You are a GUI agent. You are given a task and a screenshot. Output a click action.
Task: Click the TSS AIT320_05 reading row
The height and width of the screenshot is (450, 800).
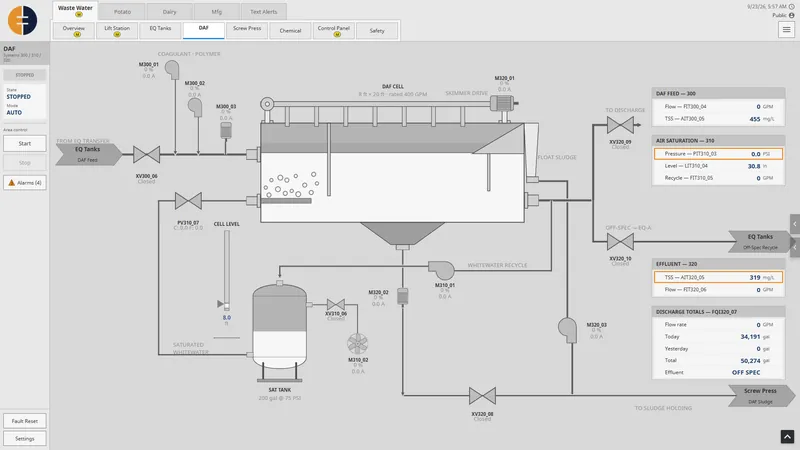(718, 277)
